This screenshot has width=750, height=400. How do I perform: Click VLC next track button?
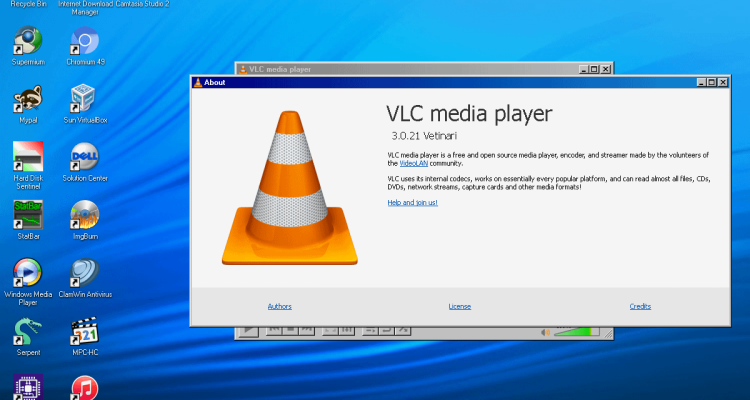307,330
